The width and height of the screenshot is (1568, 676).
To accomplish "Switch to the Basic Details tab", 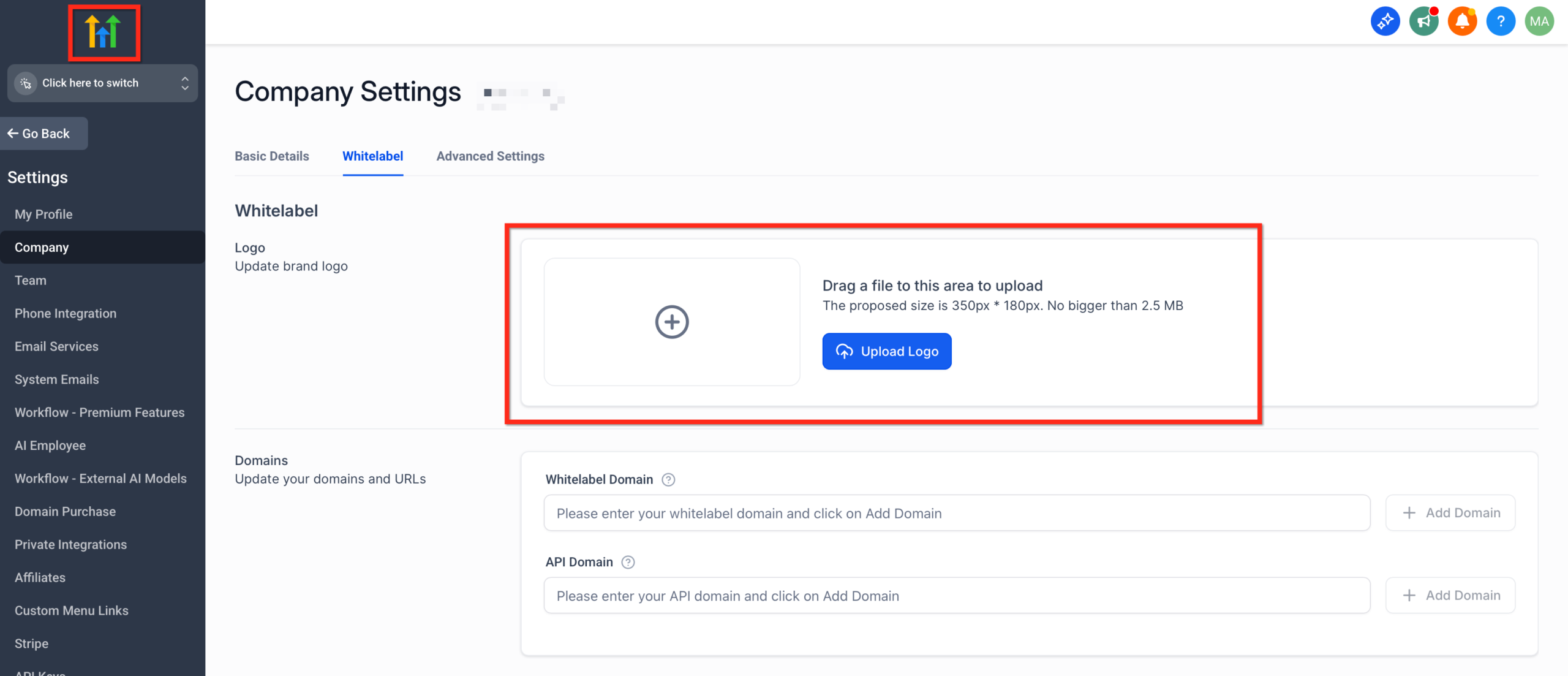I will click(271, 156).
